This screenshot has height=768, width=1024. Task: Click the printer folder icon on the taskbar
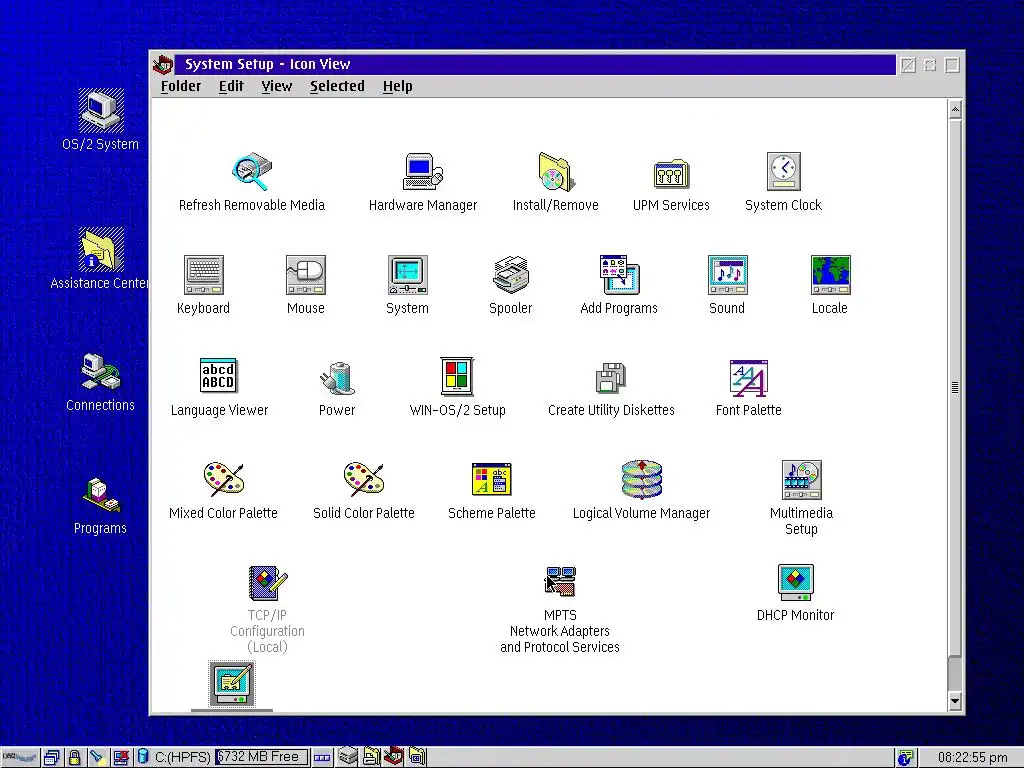(372, 757)
